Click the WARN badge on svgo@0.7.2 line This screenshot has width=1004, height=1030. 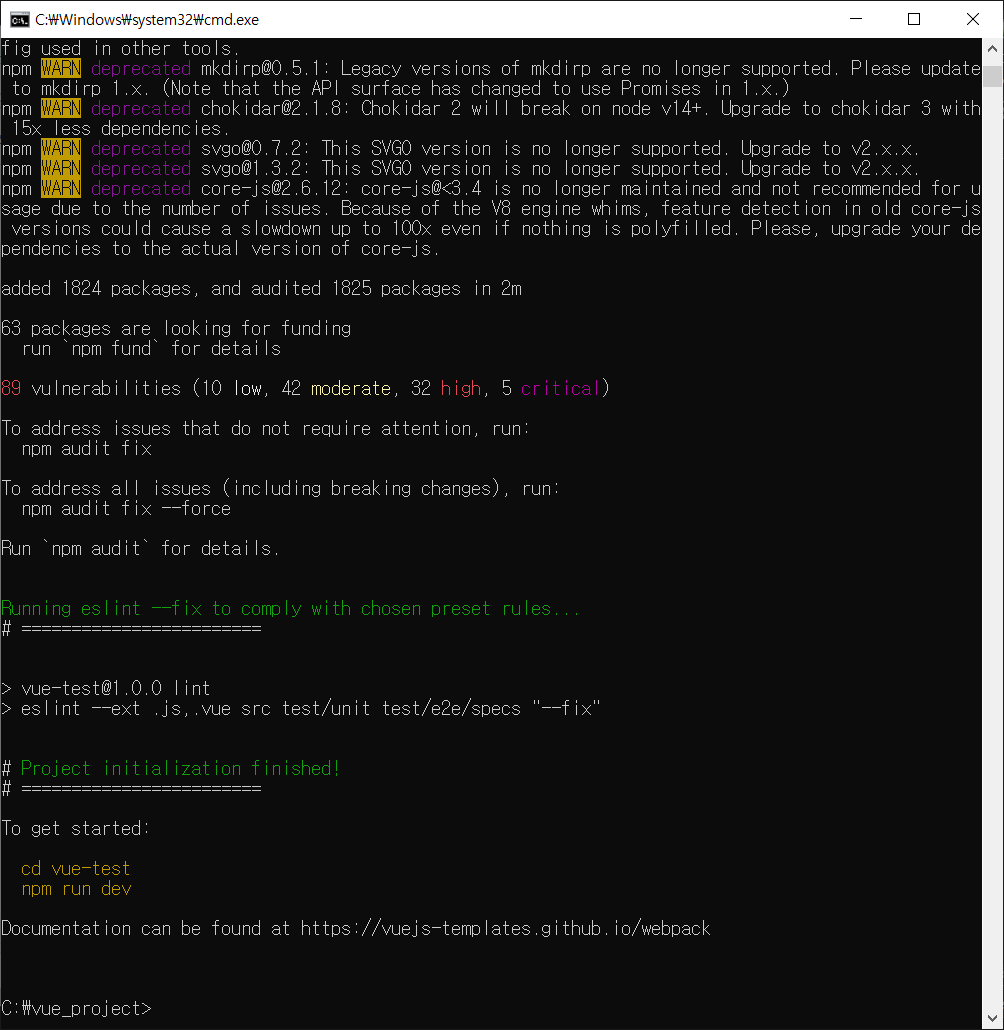click(61, 148)
